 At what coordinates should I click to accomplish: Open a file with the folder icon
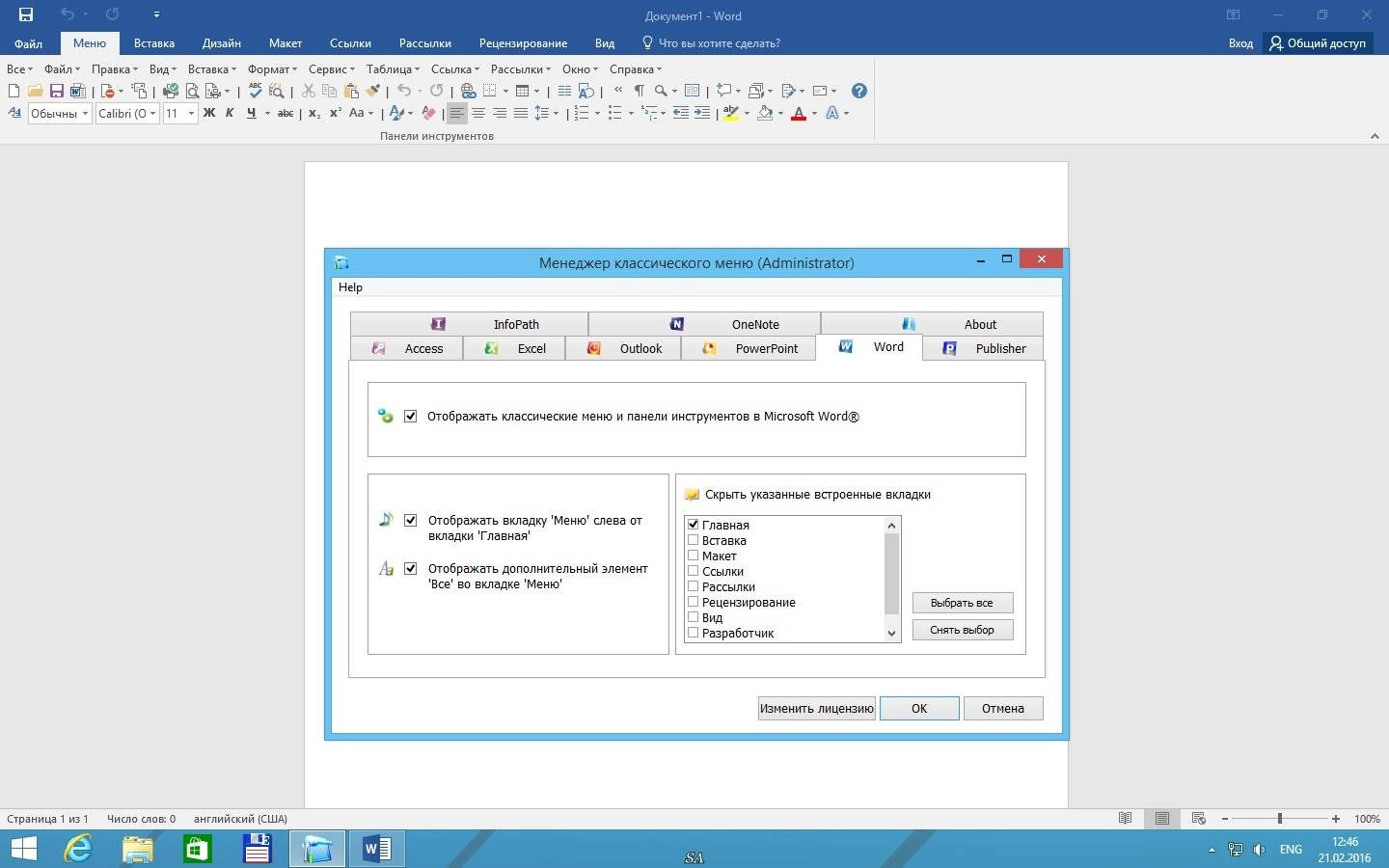pyautogui.click(x=35, y=91)
